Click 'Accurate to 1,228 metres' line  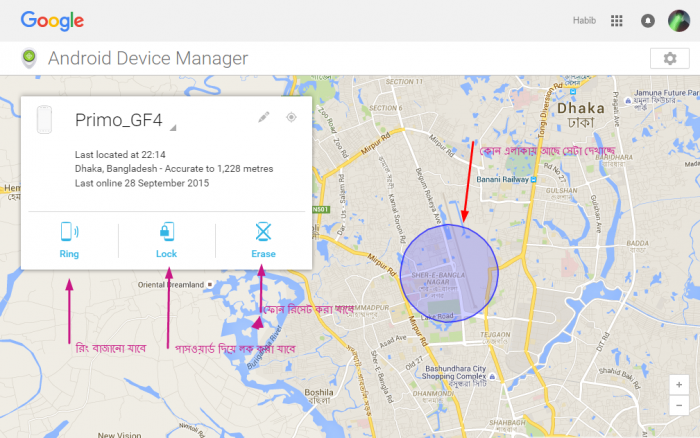[x=174, y=169]
